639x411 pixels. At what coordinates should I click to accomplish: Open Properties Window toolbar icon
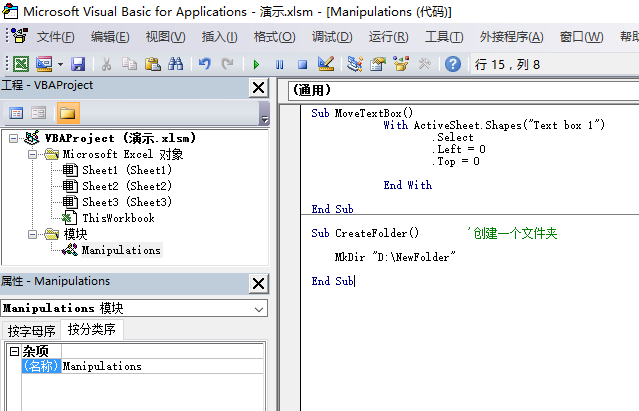378,64
